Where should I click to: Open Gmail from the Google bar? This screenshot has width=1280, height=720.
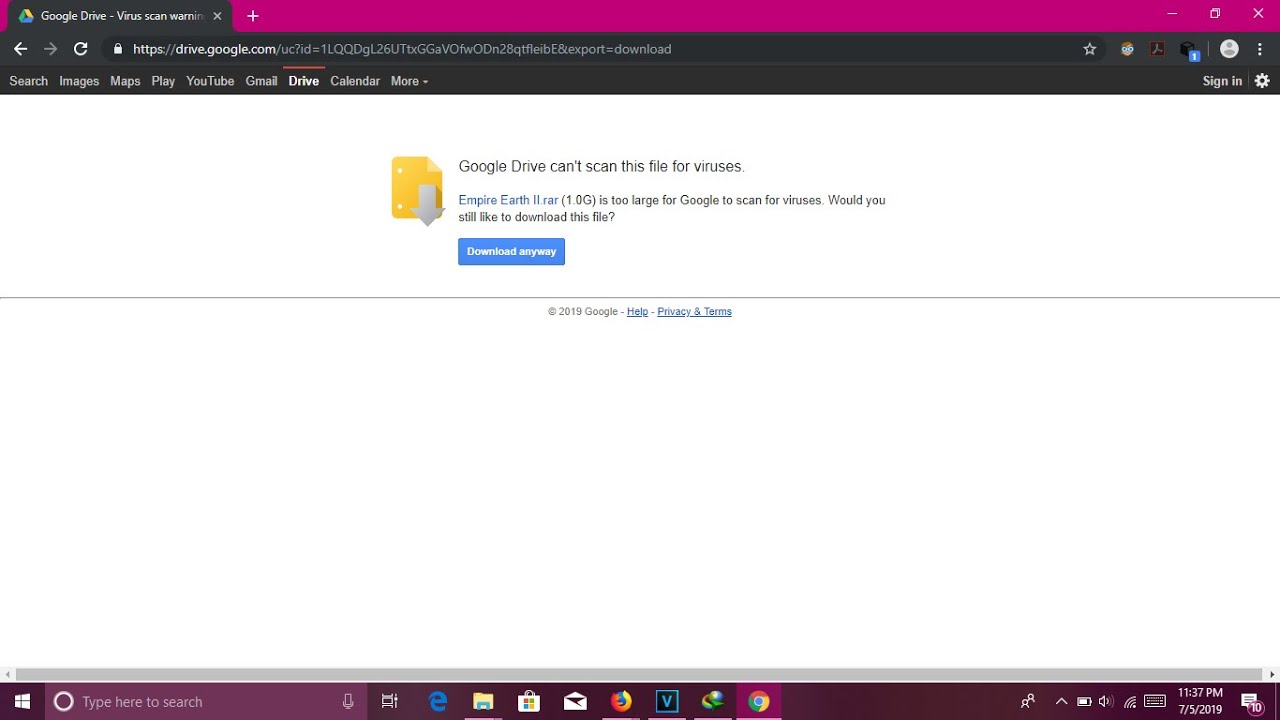pos(261,81)
